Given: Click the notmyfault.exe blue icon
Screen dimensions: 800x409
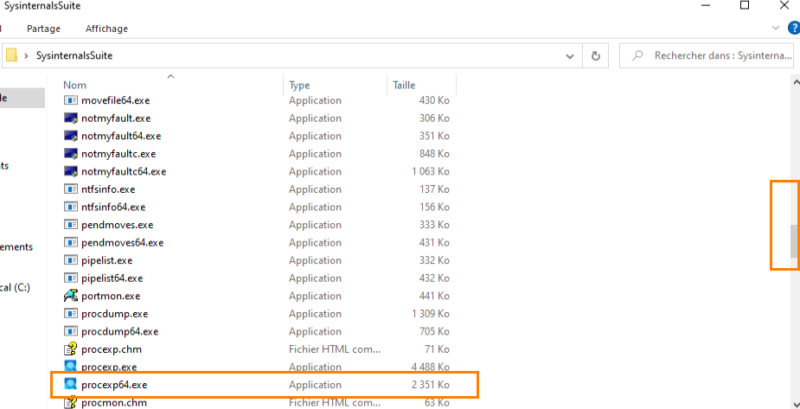Looking at the screenshot, I should [70, 118].
